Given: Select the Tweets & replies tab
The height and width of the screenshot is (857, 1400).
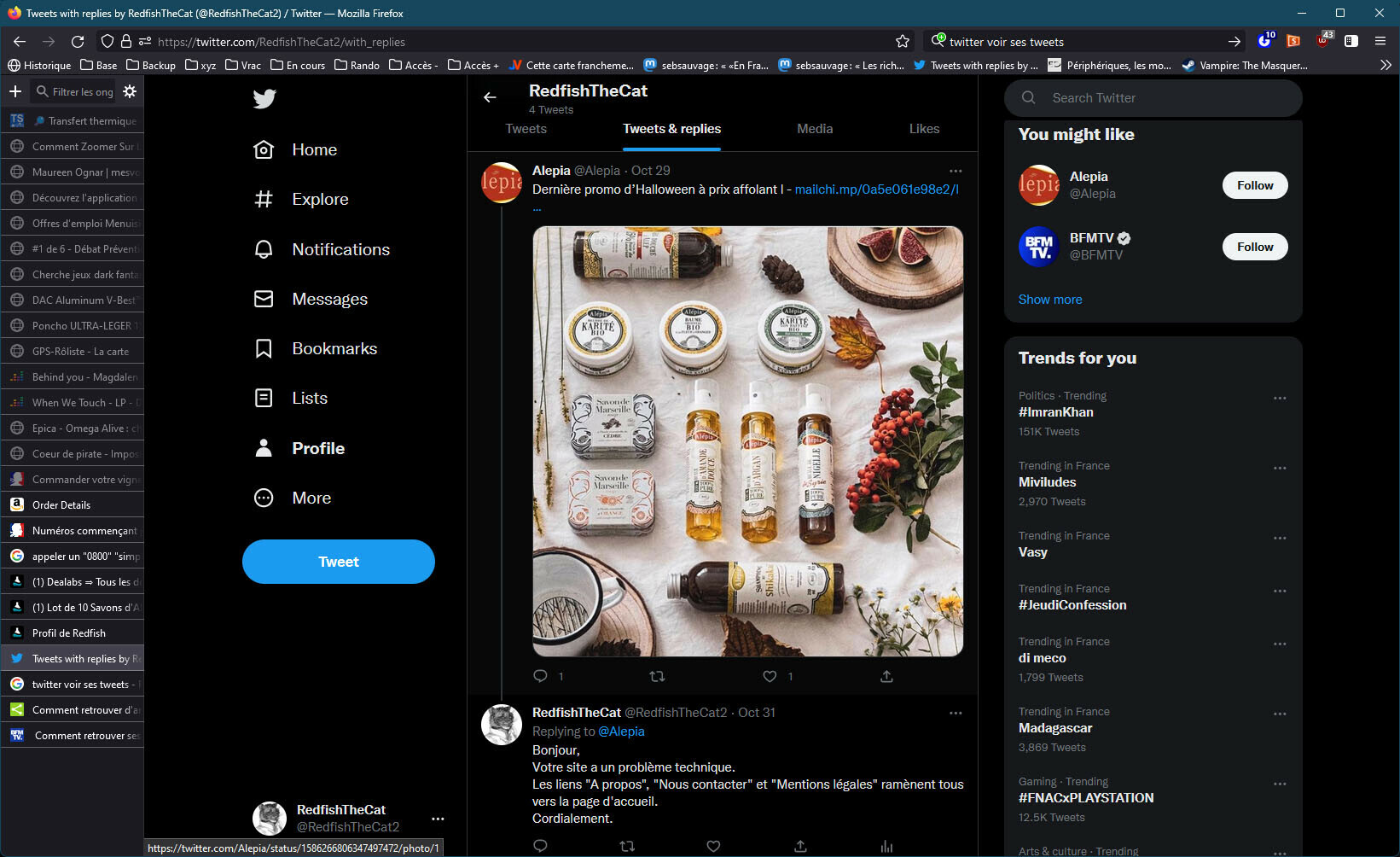Looking at the screenshot, I should [672, 129].
